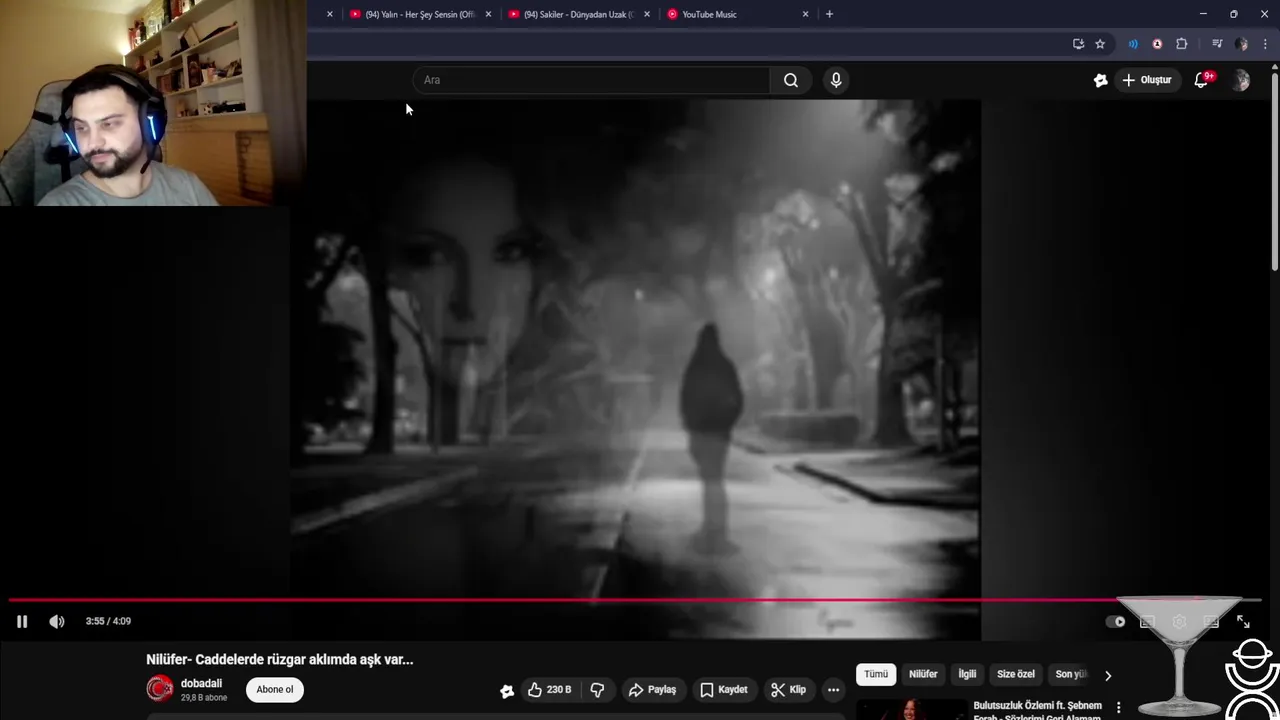Dislike the video
The height and width of the screenshot is (720, 1280).
pyautogui.click(x=597, y=690)
